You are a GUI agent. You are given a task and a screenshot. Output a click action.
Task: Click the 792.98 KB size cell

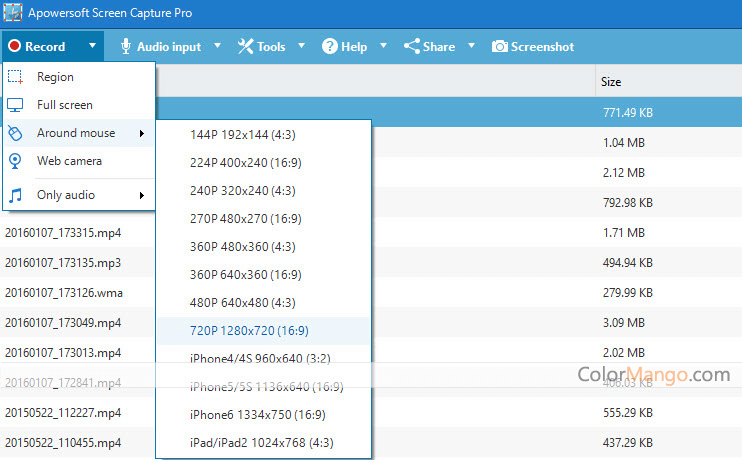click(627, 203)
